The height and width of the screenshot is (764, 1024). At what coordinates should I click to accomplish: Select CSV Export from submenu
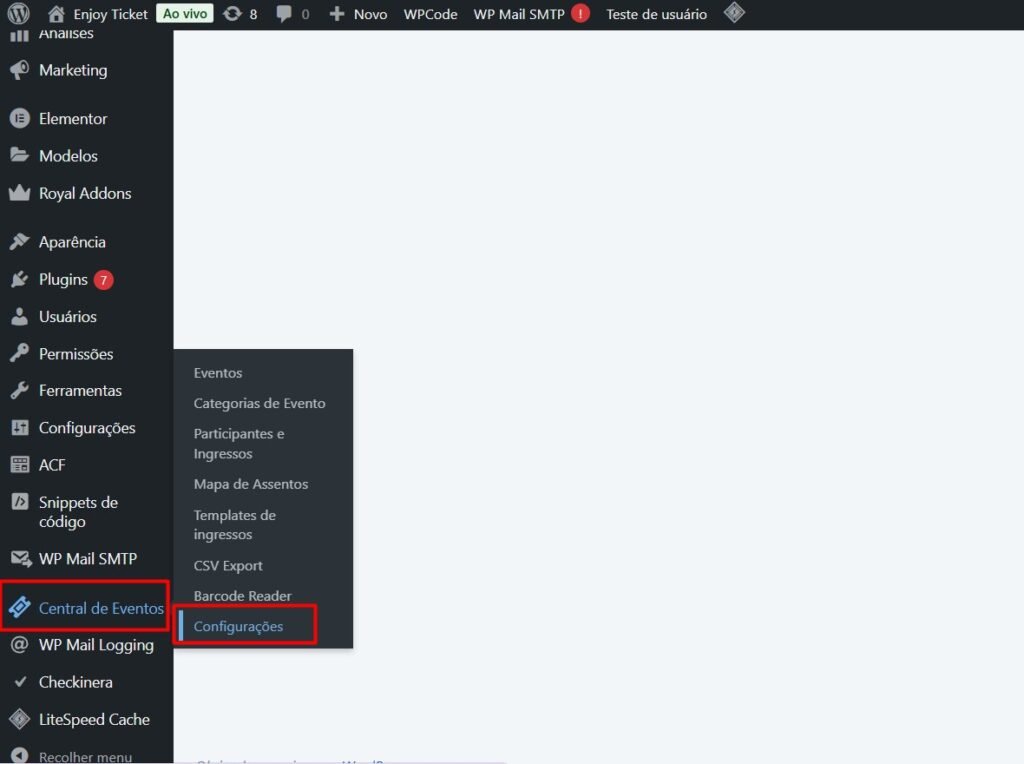[x=228, y=566]
